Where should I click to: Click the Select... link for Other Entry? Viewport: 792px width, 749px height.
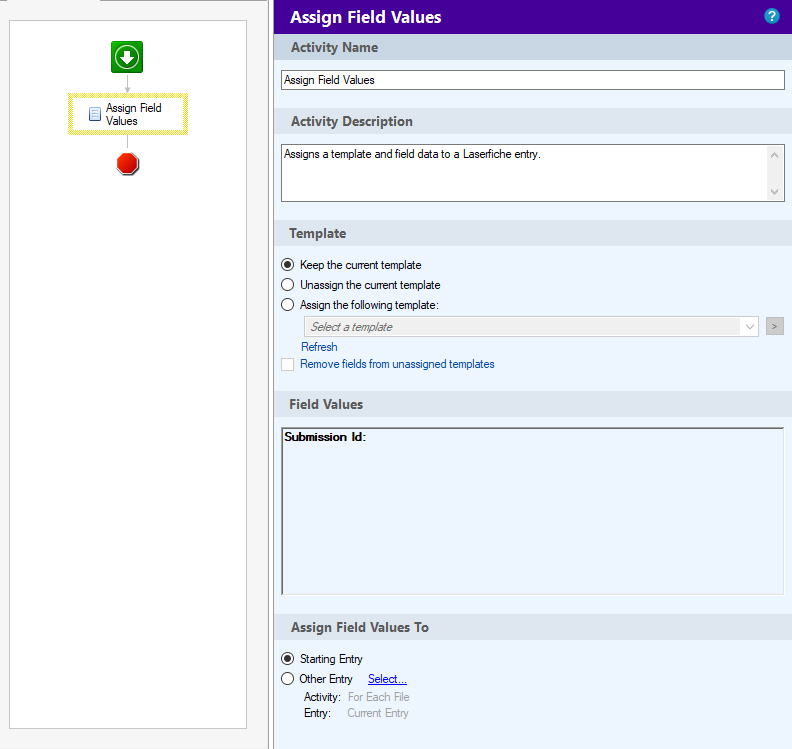(x=387, y=679)
